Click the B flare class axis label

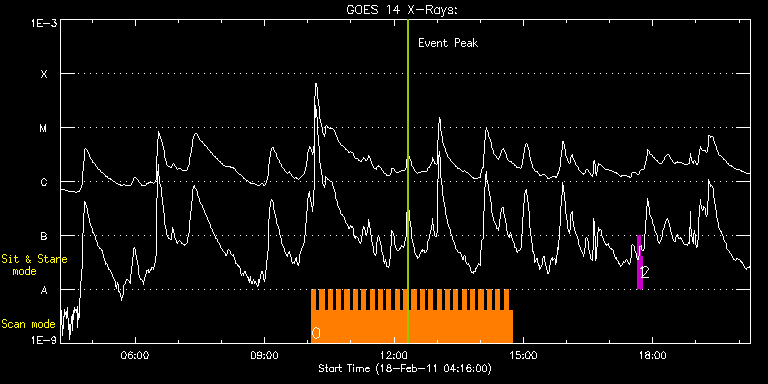point(44,236)
